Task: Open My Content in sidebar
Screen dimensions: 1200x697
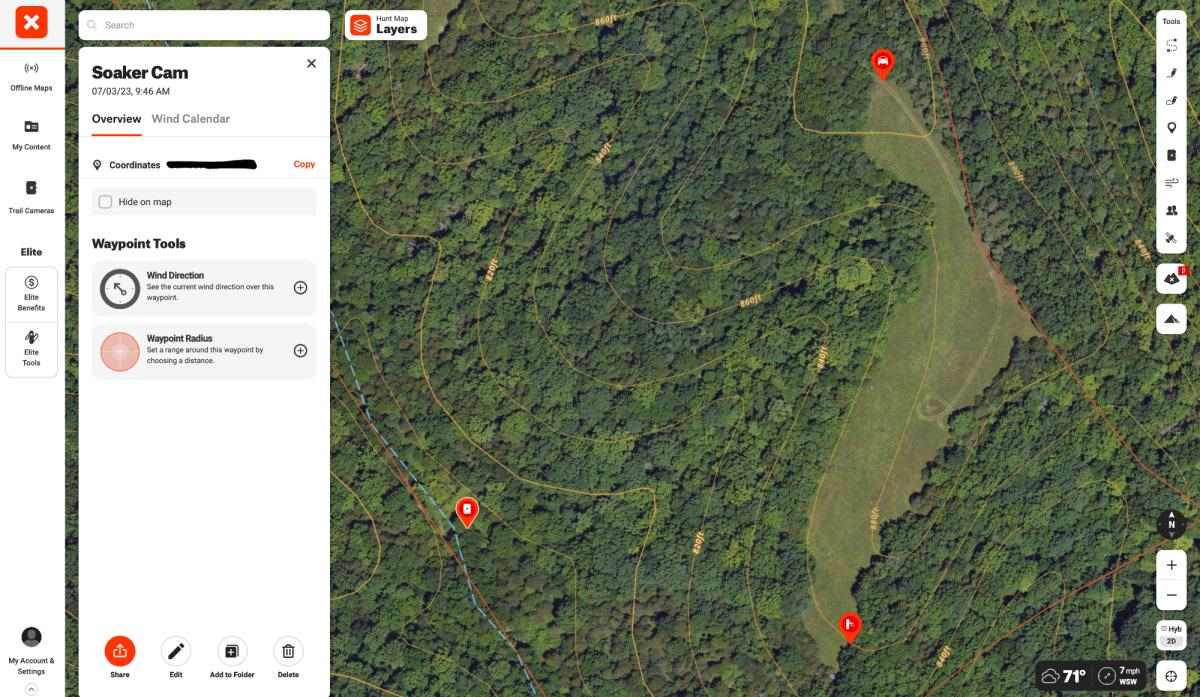Action: 31,135
